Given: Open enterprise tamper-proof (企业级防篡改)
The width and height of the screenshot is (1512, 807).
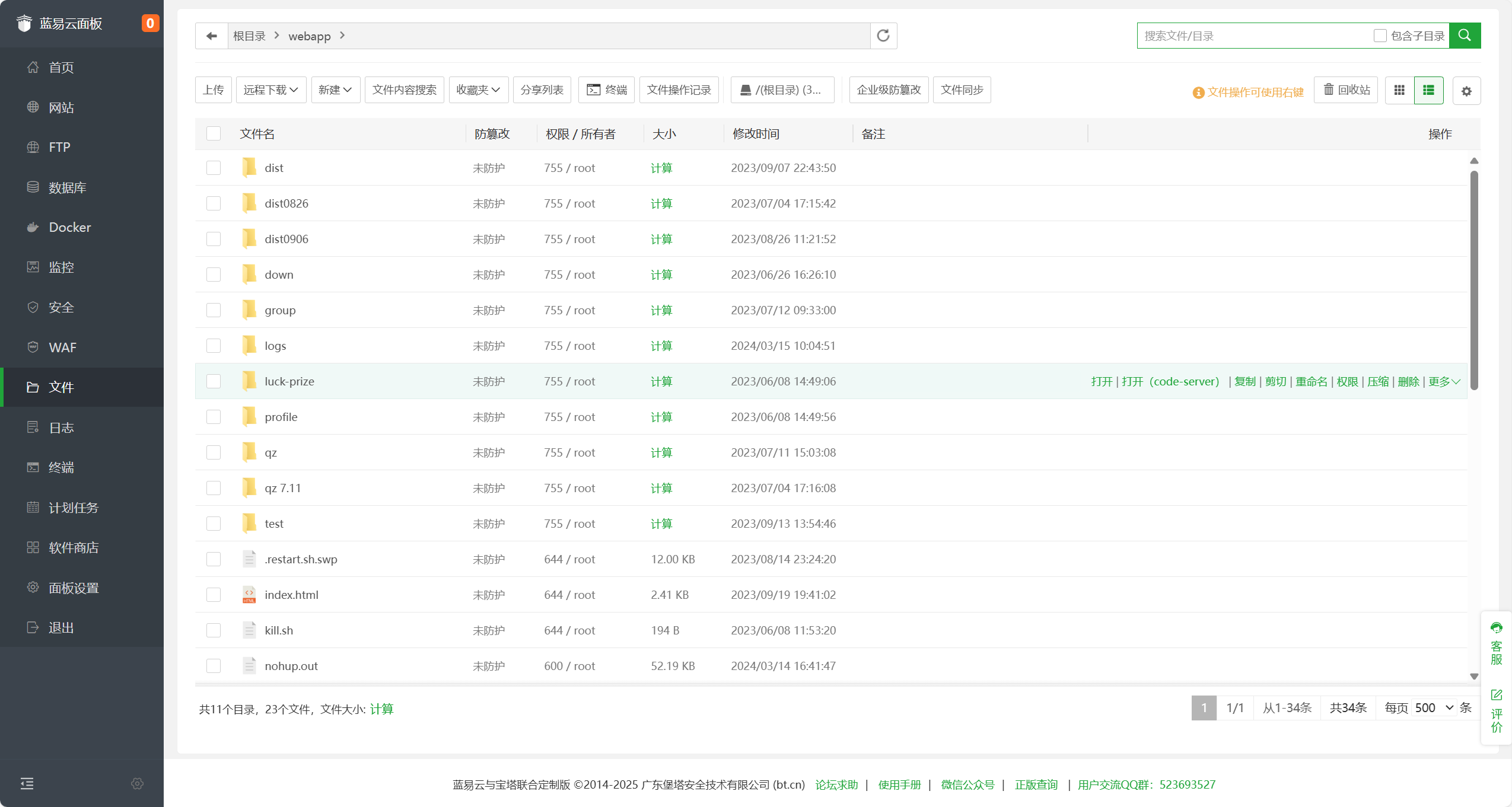Looking at the screenshot, I should [889, 90].
